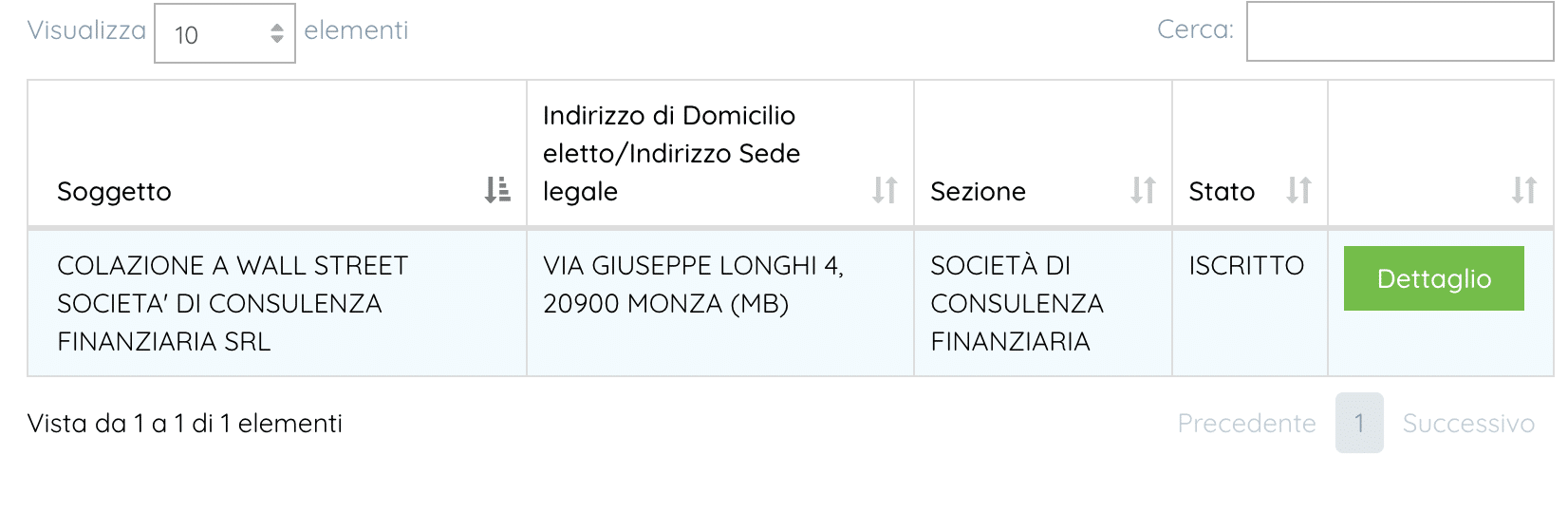Image resolution: width=1568 pixels, height=513 pixels.
Task: Toggle Stato column sort arrows
Action: [x=1298, y=190]
